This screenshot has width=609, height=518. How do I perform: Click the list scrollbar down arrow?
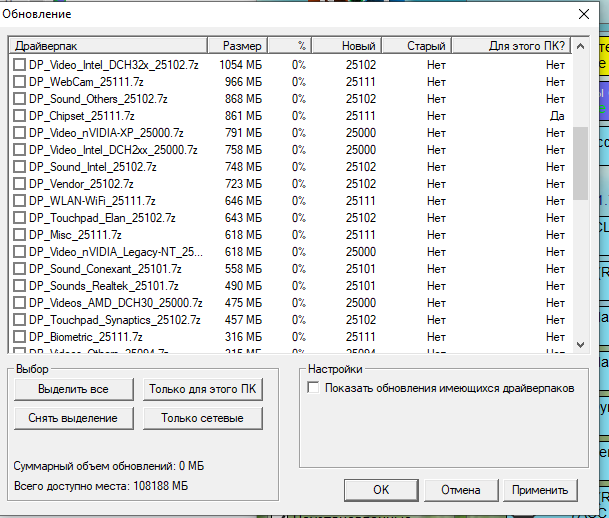click(x=581, y=344)
